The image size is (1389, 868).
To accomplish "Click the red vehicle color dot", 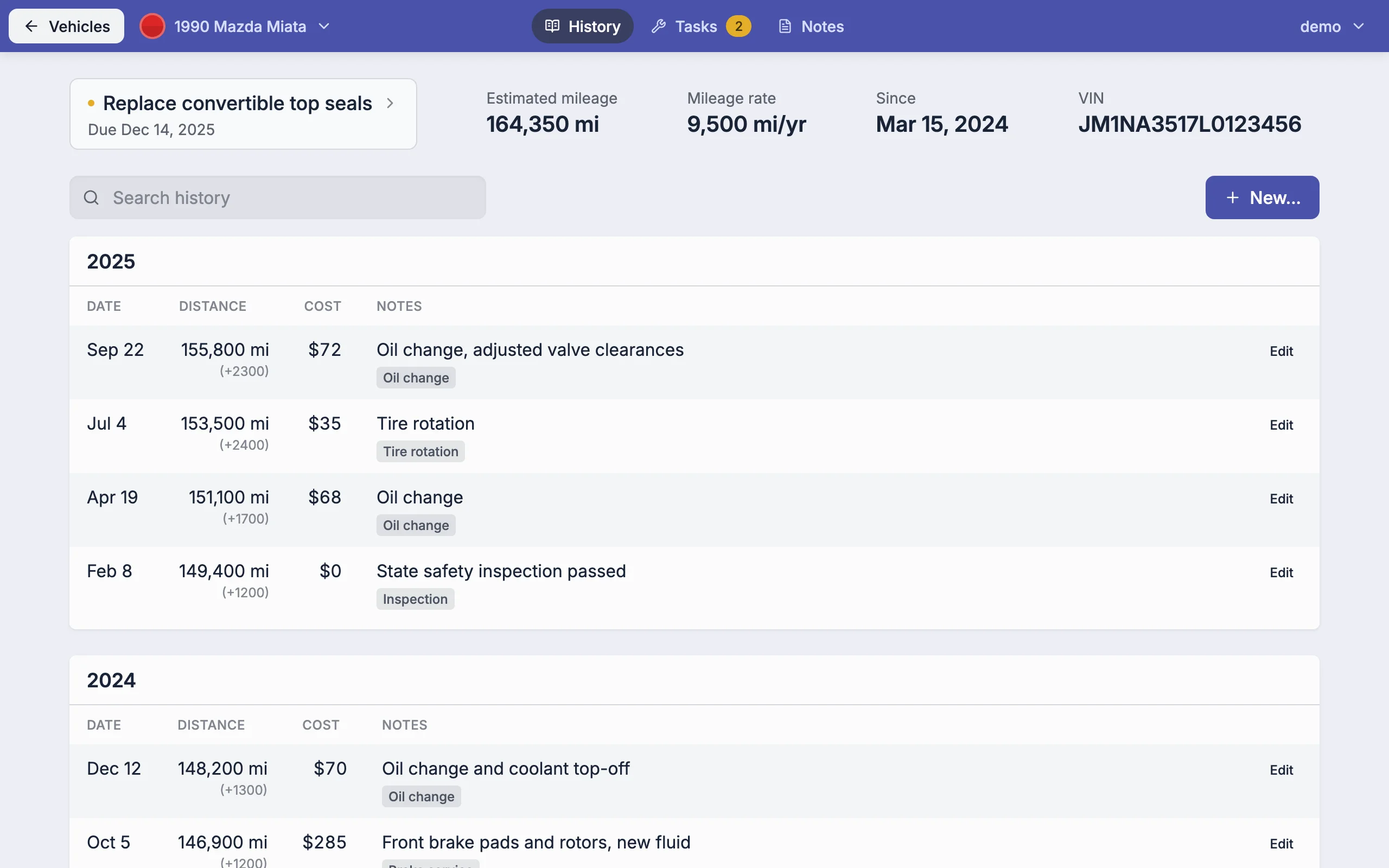I will (152, 27).
